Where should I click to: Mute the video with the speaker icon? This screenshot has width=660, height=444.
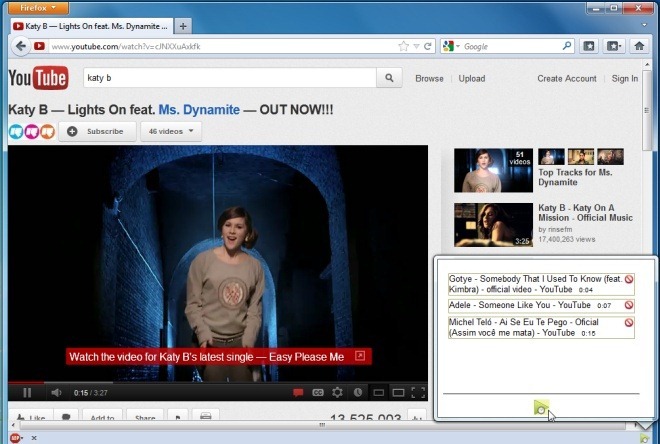pos(56,393)
